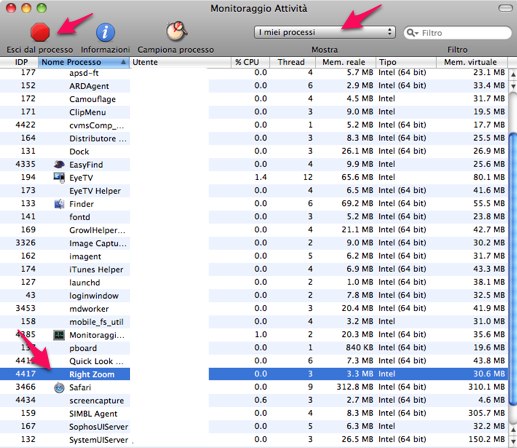The width and height of the screenshot is (517, 448).
Task: Sort by Tipo column header
Action: click(x=406, y=62)
